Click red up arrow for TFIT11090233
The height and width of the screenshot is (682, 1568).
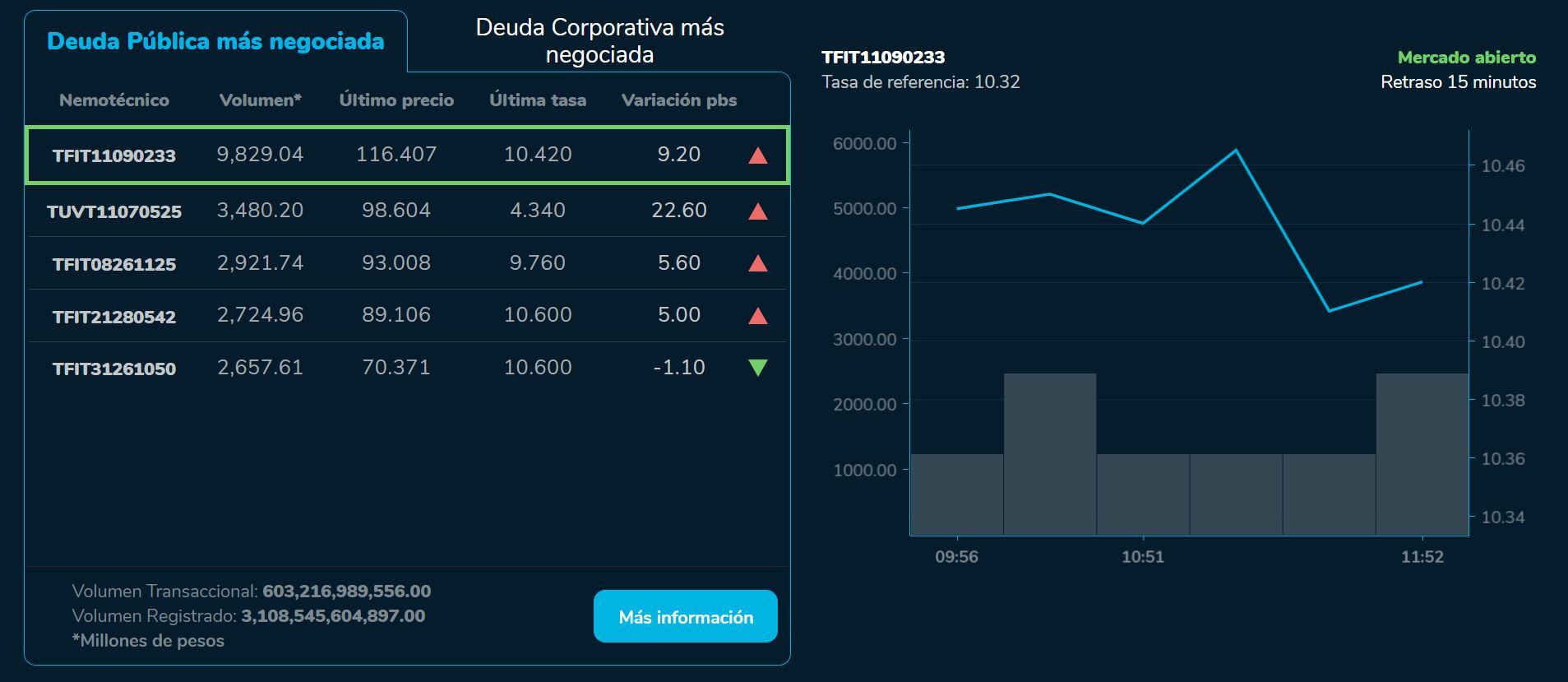(757, 155)
